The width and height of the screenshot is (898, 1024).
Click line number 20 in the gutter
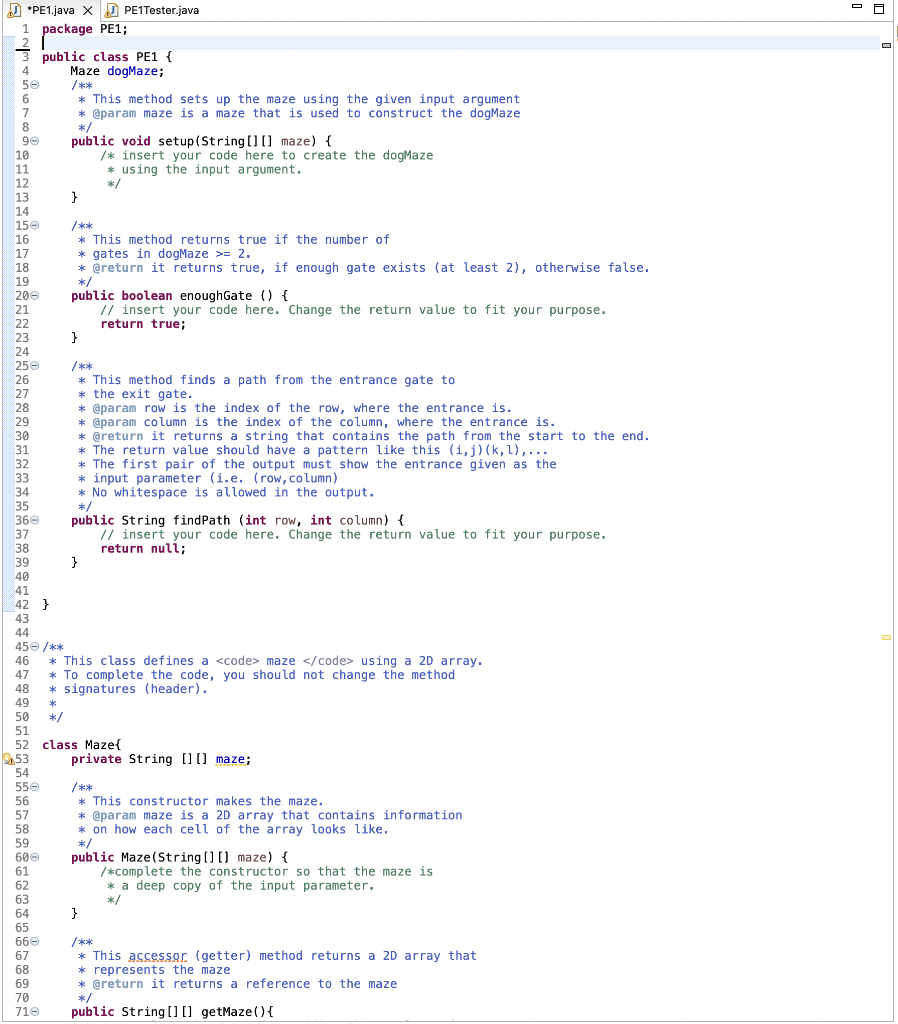pyautogui.click(x=21, y=296)
